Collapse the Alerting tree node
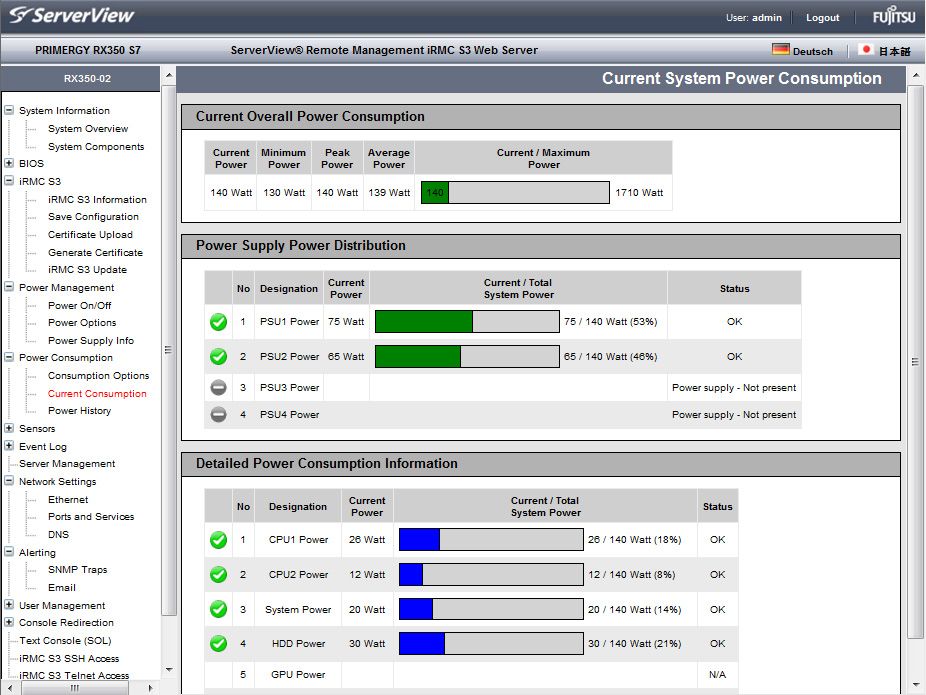Screen dimensions: 926x695 (x=9, y=552)
